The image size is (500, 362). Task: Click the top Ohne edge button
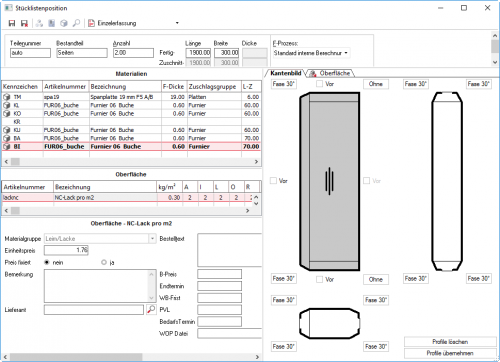click(376, 84)
